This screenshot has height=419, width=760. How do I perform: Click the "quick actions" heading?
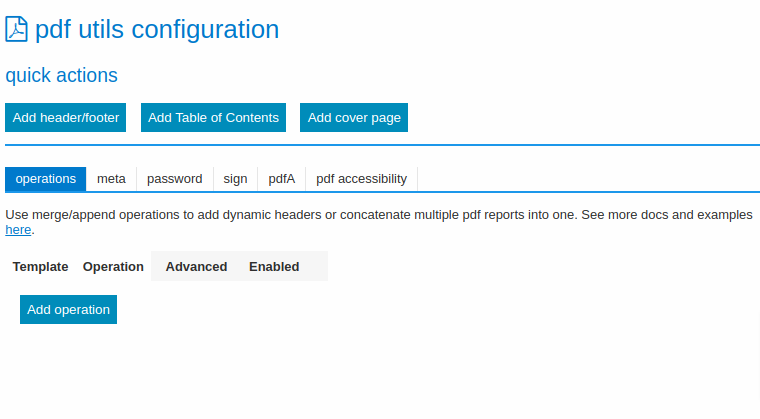[x=62, y=75]
